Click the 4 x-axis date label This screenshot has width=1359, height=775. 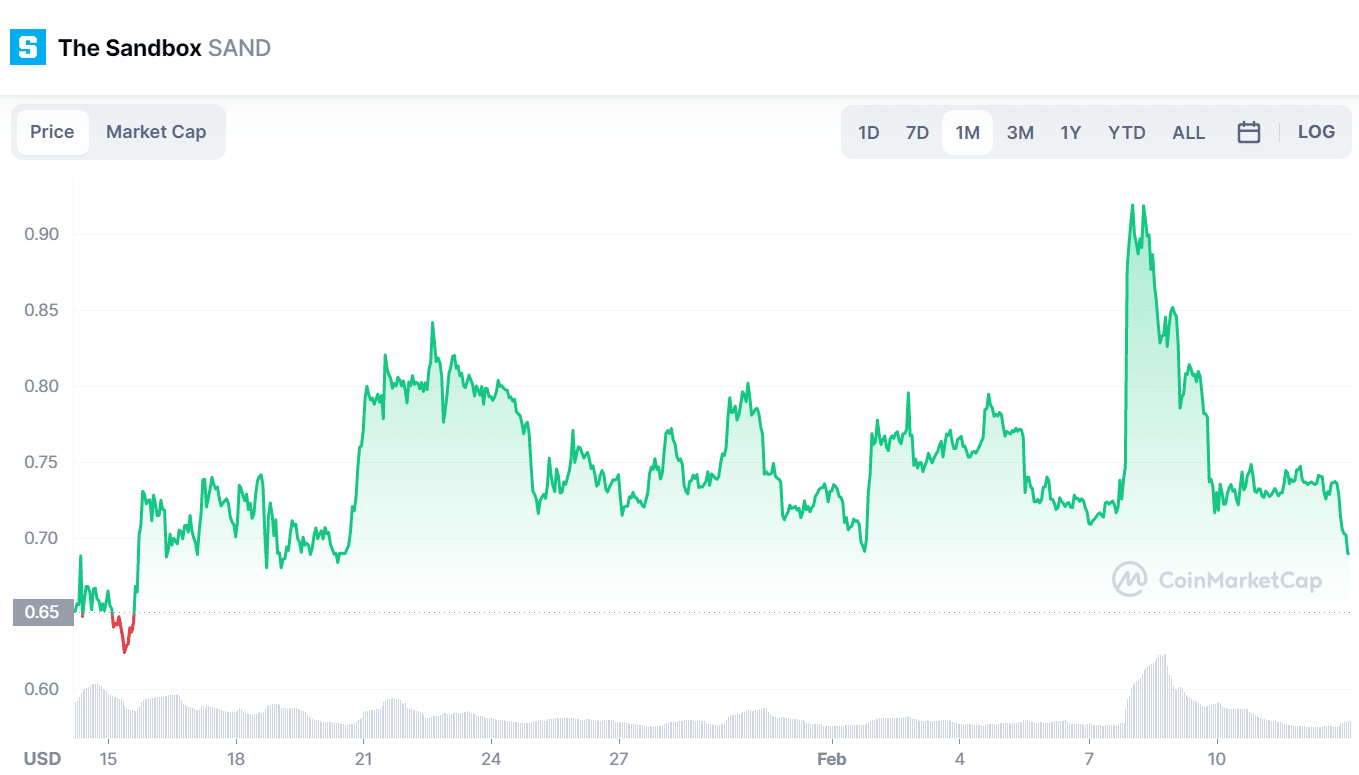pos(959,759)
